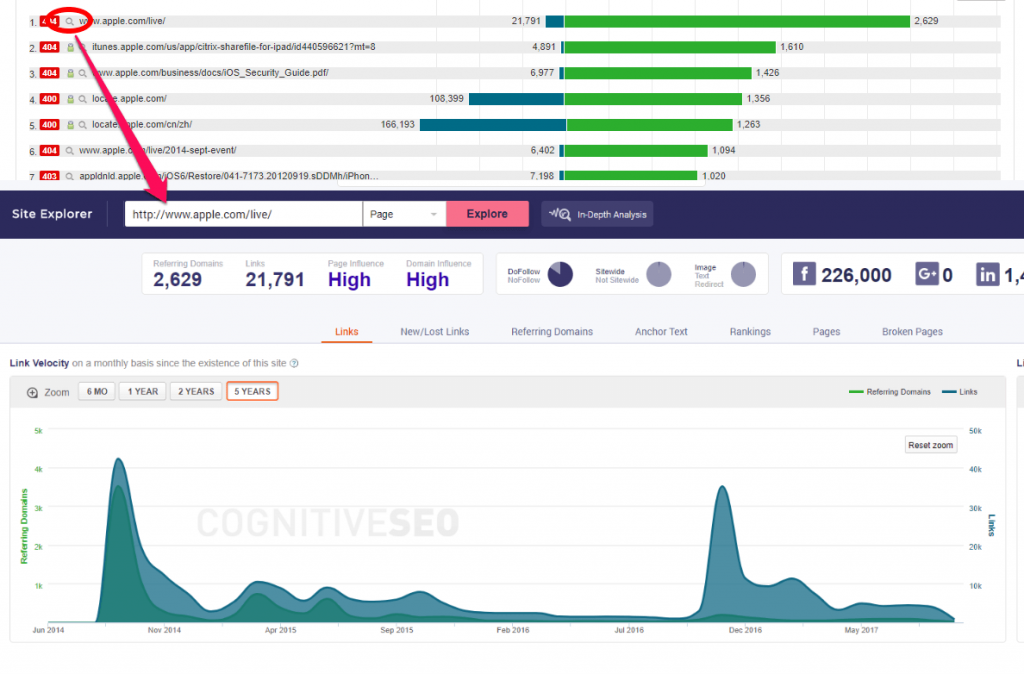This screenshot has height=674, width=1024.
Task: Click magnifier icon beside appldnld.apple URL
Action: pyautogui.click(x=70, y=176)
